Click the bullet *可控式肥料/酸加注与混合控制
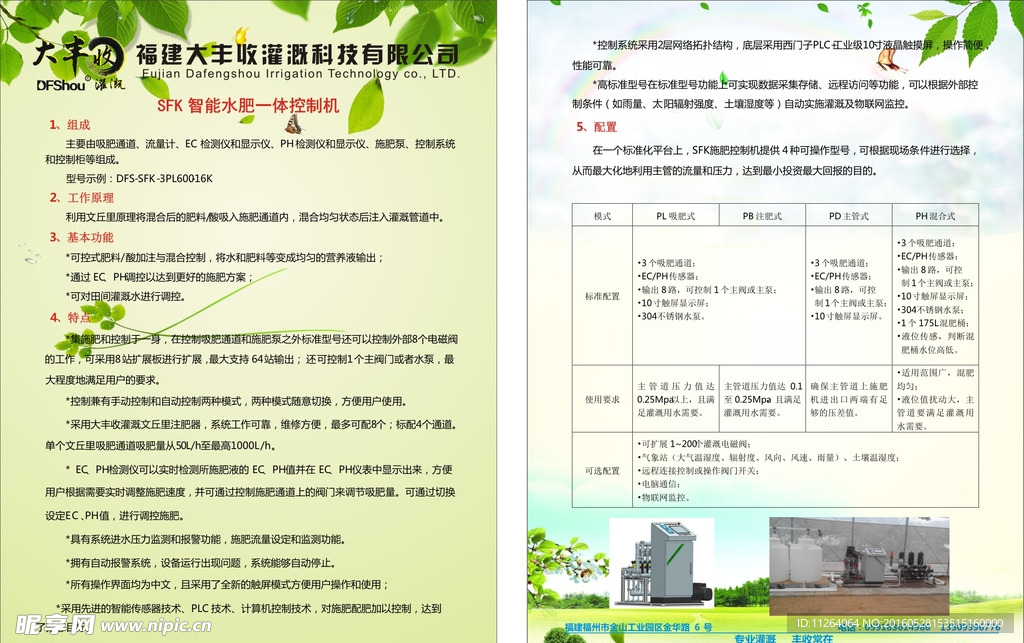The image size is (1024, 643). [x=225, y=258]
